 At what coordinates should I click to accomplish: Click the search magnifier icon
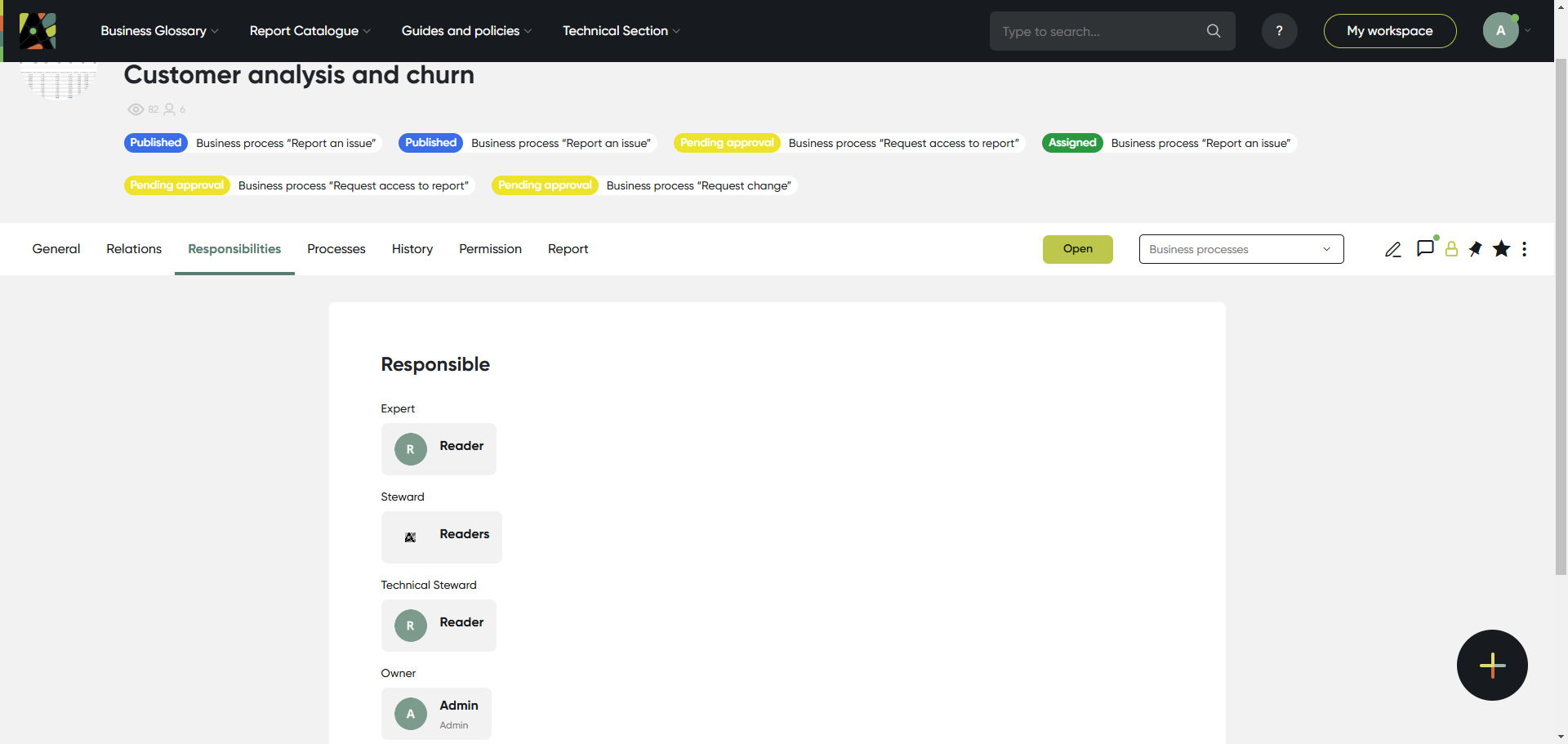pyautogui.click(x=1214, y=31)
